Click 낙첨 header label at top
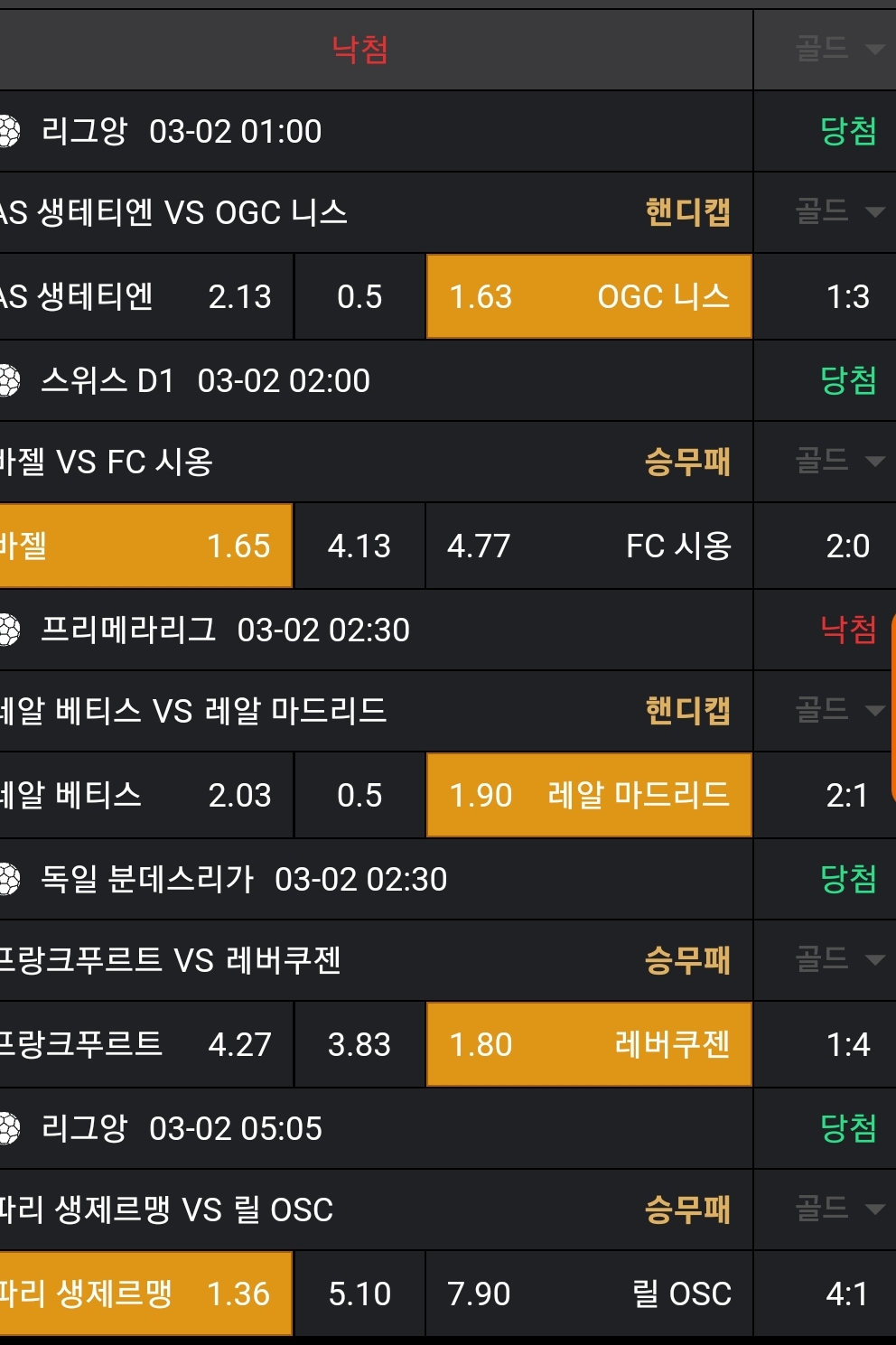The width and height of the screenshot is (896, 1345). pos(359,49)
